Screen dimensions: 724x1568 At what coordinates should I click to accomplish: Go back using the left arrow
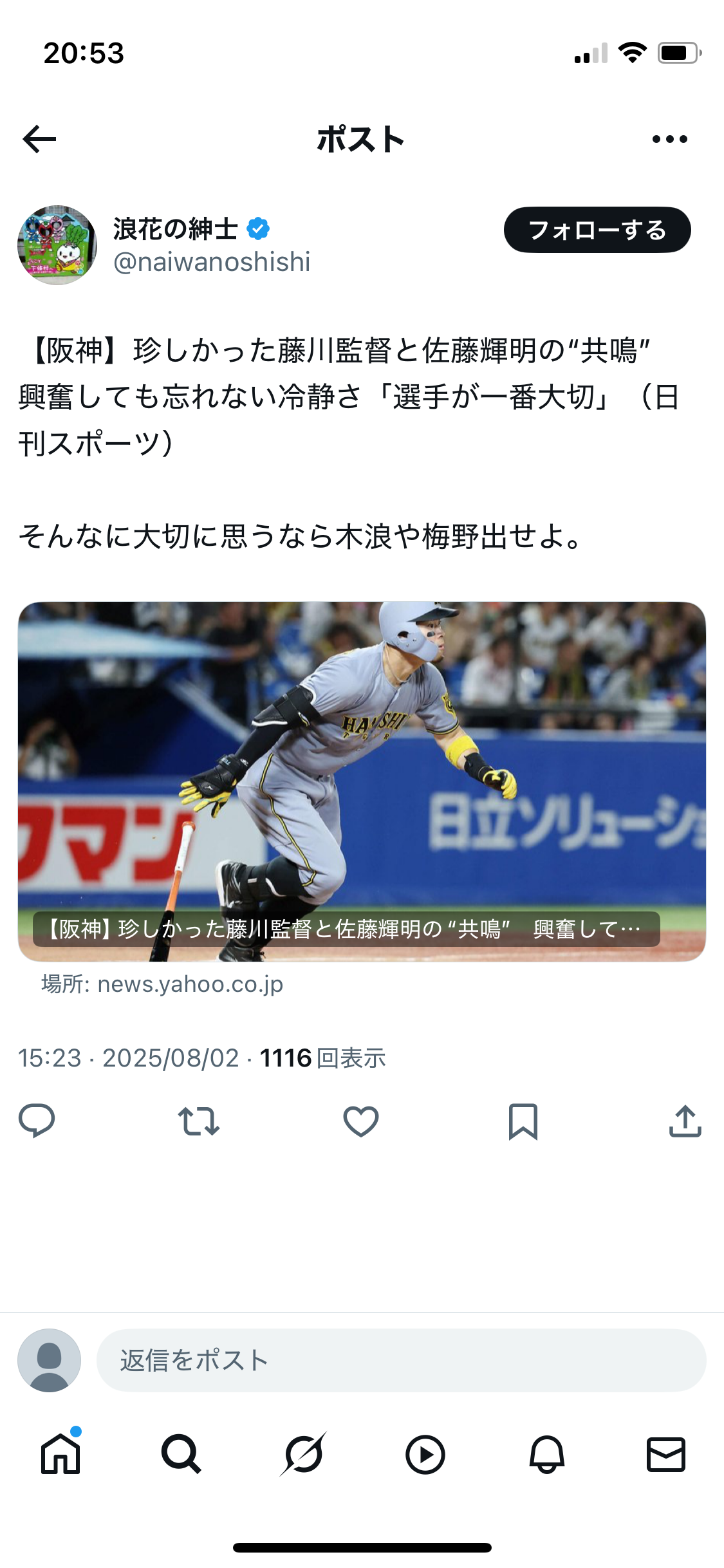(x=39, y=139)
